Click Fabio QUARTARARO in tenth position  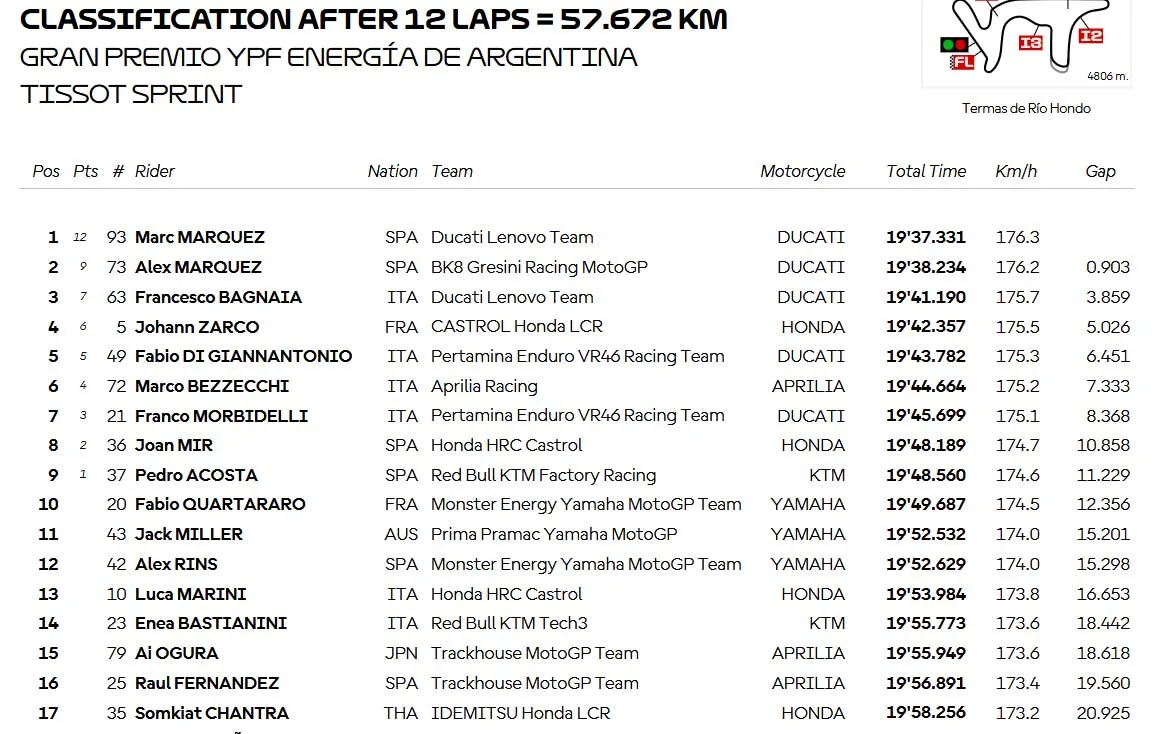coord(220,504)
